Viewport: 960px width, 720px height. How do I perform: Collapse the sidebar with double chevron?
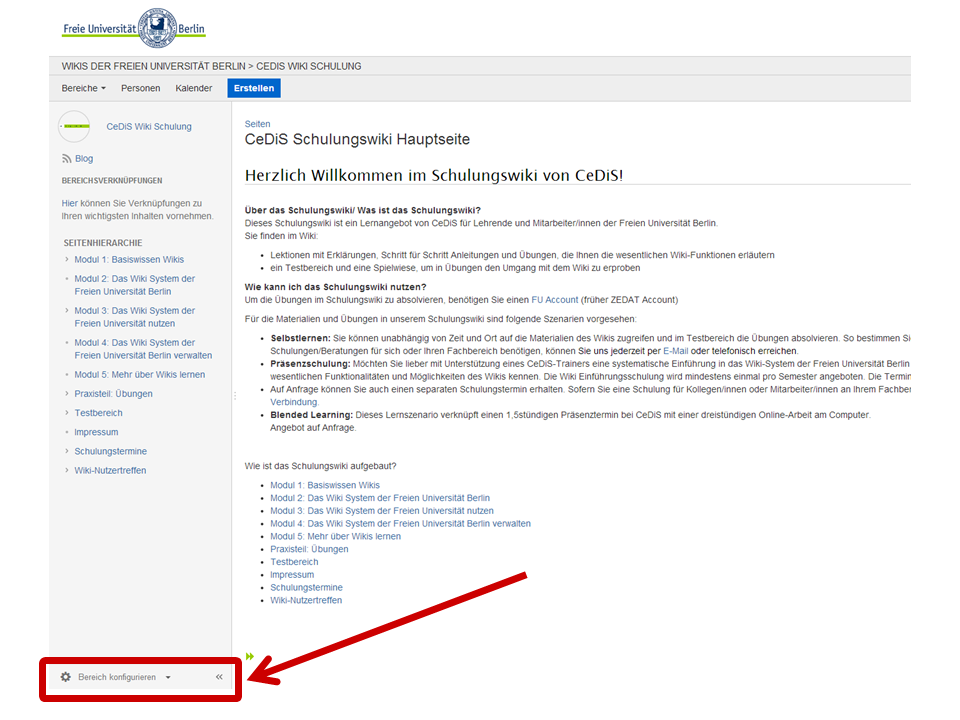pyautogui.click(x=219, y=677)
